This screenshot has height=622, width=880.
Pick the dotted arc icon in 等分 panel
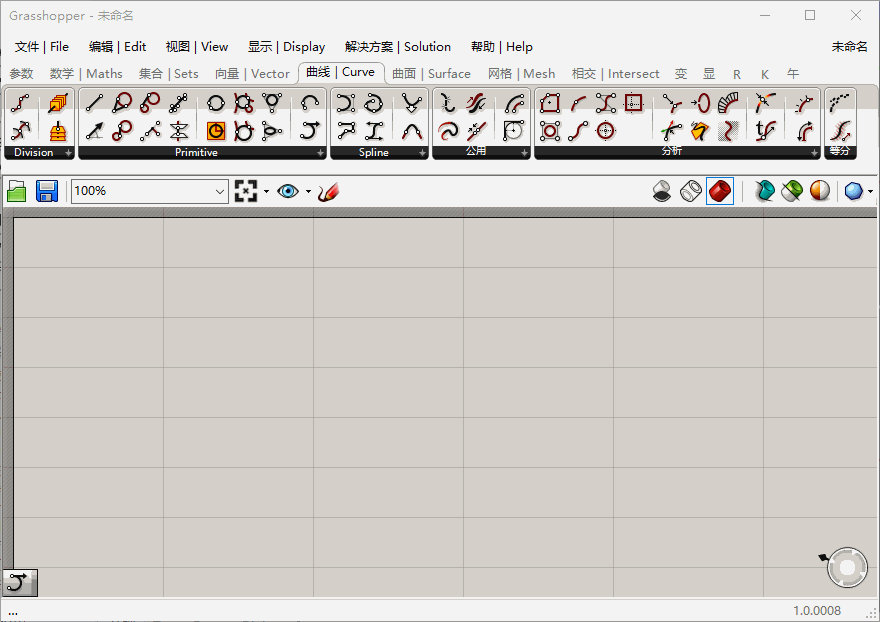840,103
